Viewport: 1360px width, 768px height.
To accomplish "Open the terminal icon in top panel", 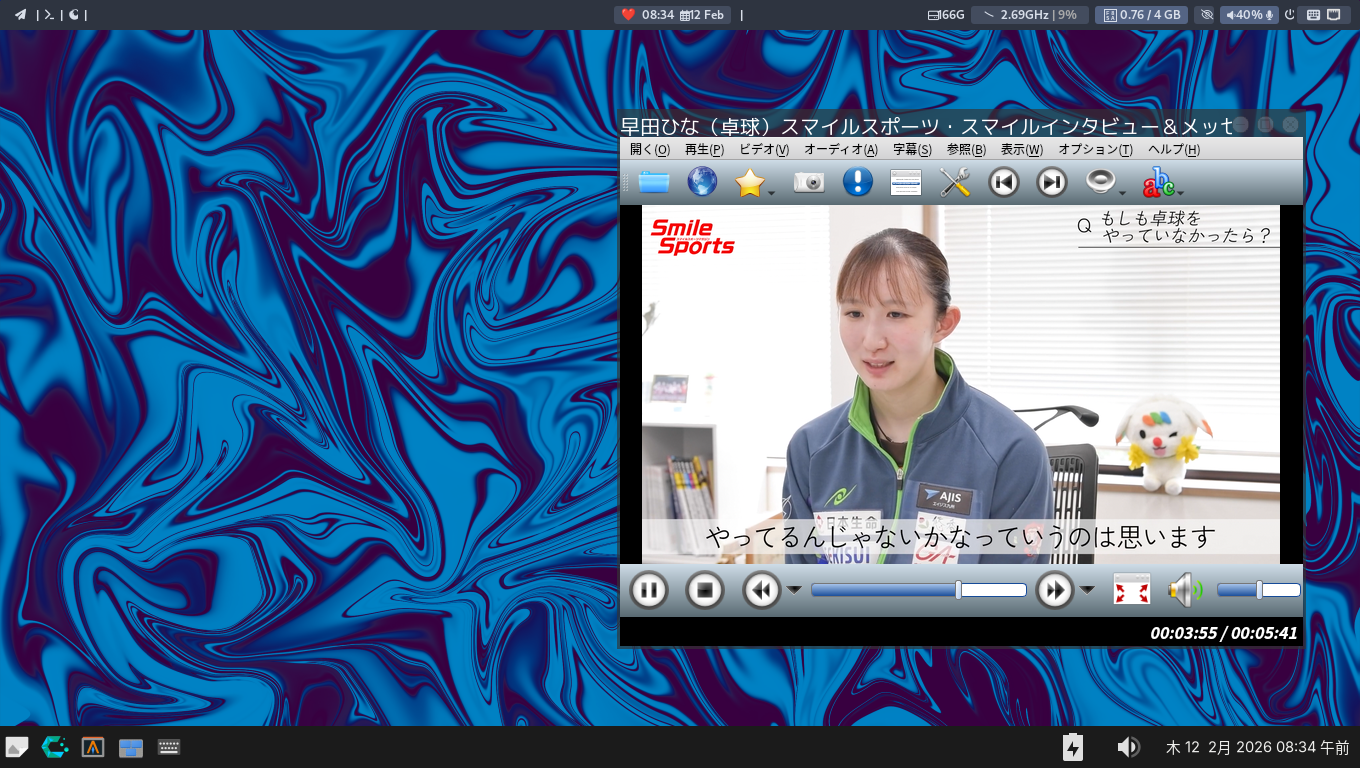I will [48, 15].
